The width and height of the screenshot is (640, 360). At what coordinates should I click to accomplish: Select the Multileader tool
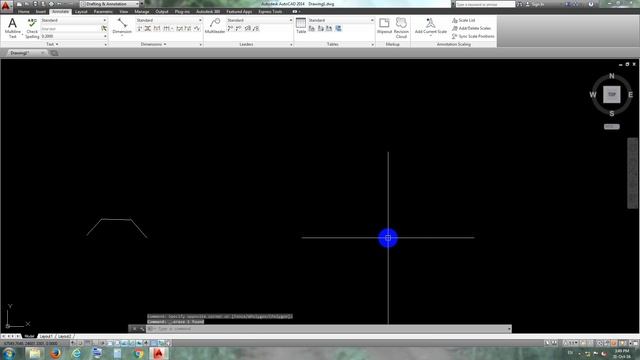tap(215, 26)
